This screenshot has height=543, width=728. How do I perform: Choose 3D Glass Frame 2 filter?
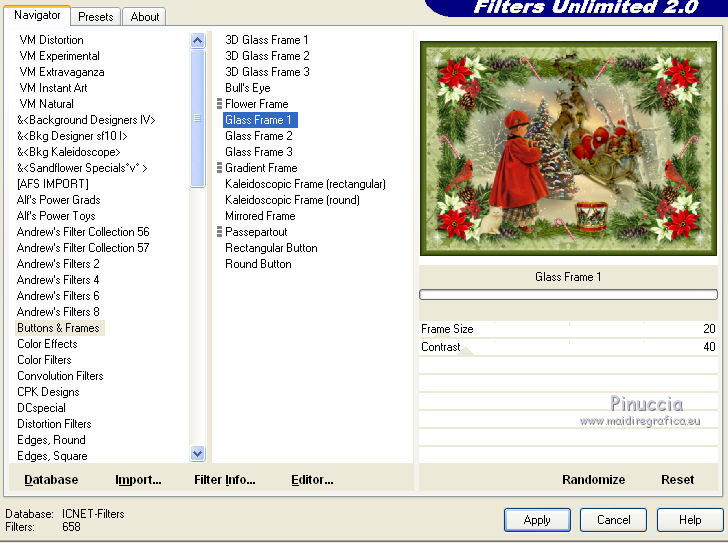click(x=267, y=56)
